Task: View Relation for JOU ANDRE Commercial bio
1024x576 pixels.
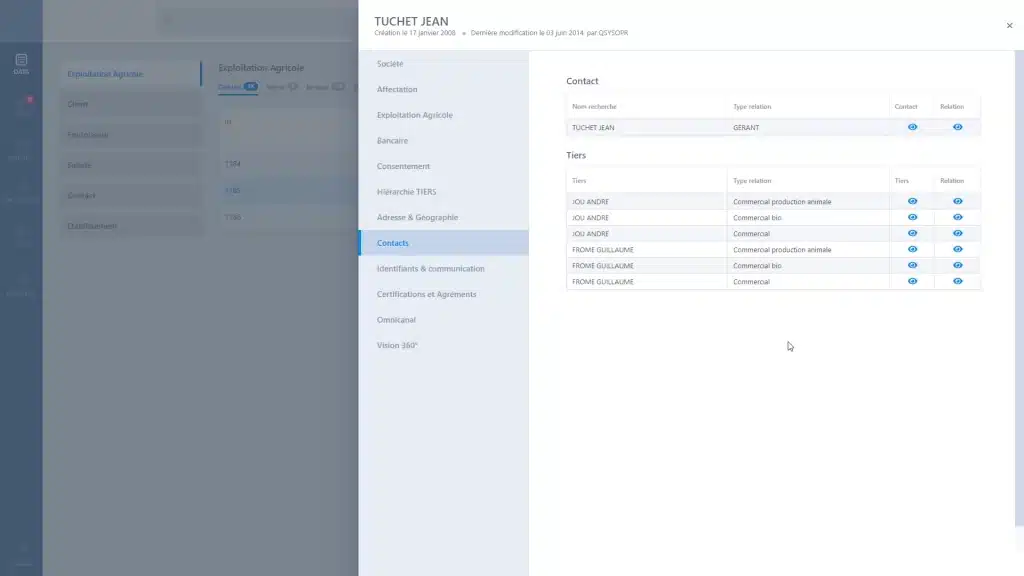Action: 957,217
